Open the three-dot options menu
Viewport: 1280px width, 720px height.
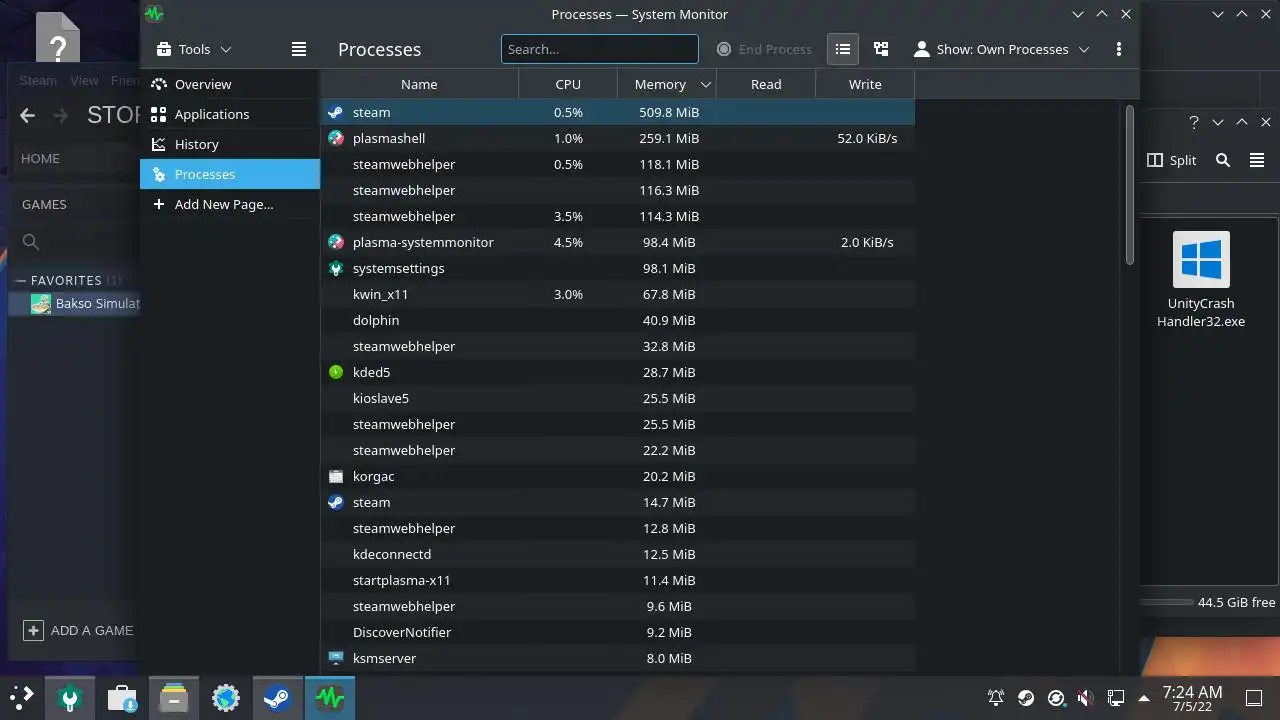(x=1119, y=49)
